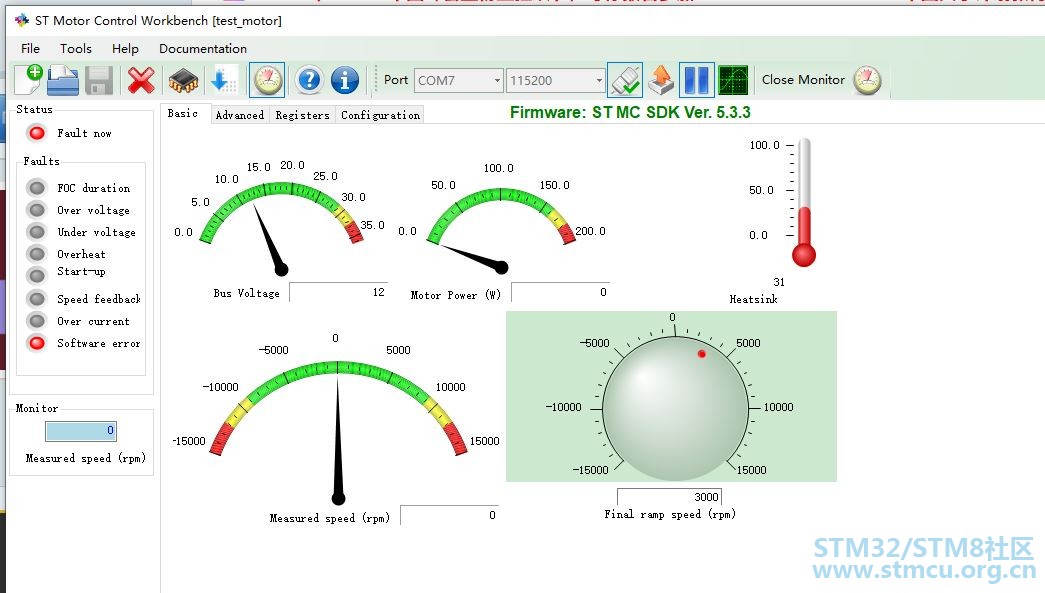
Task: Click the Start-up fault indicator
Action: (37, 275)
